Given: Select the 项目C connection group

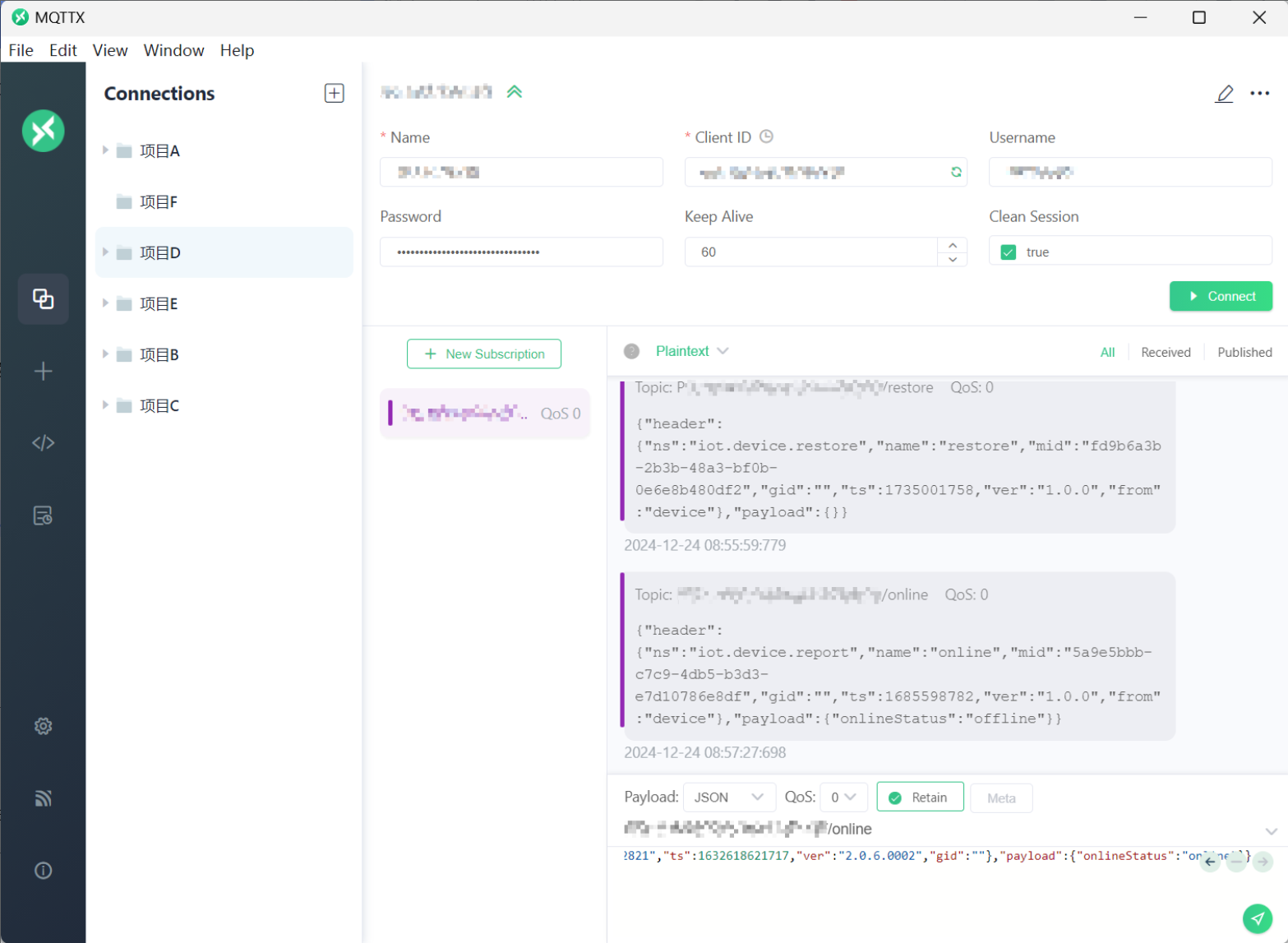Looking at the screenshot, I should coord(224,405).
